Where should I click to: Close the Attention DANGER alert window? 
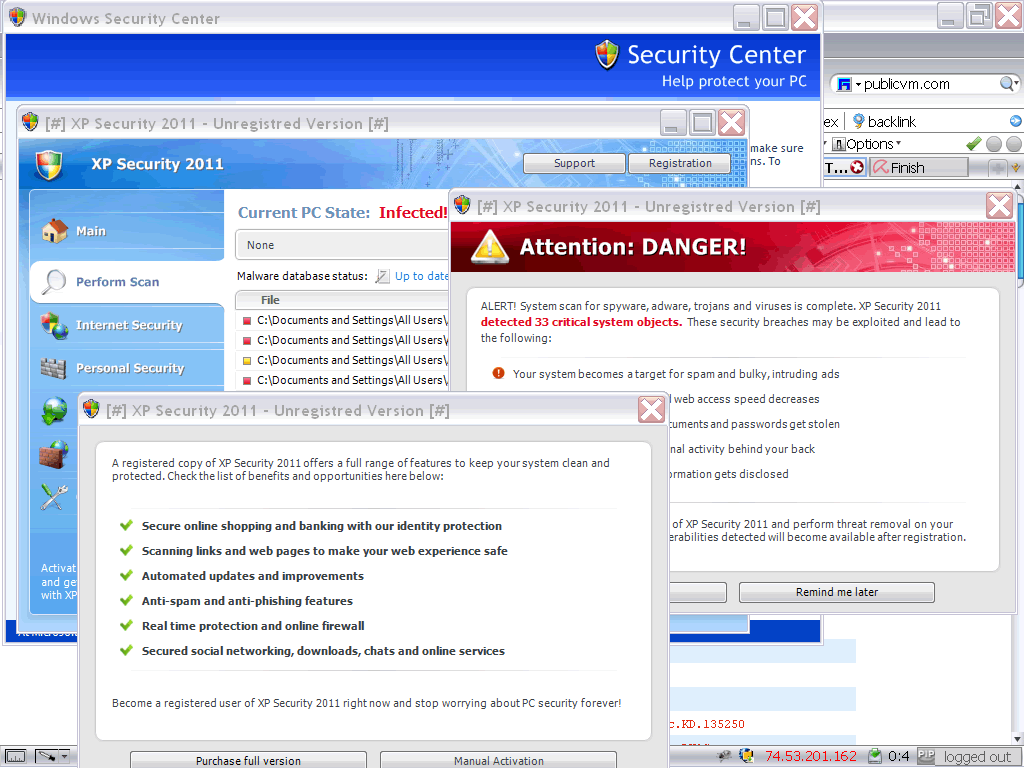click(x=999, y=206)
